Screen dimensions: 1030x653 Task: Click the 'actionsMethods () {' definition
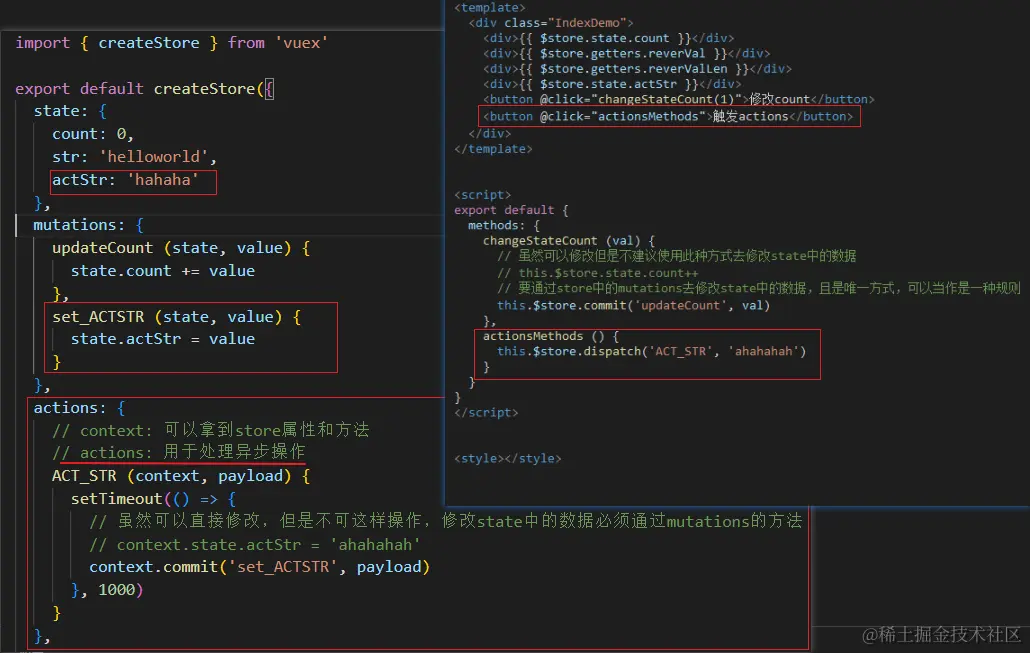(550, 336)
